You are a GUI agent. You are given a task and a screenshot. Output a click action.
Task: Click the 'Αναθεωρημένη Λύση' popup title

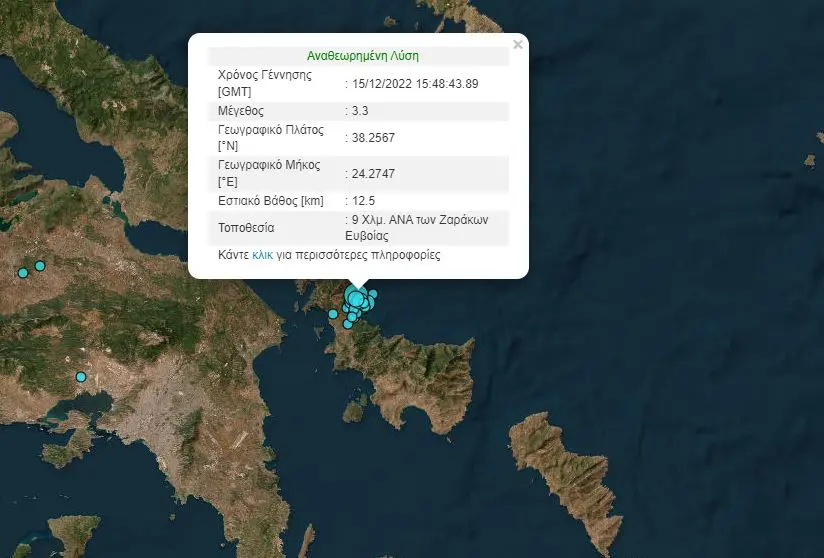click(x=357, y=56)
